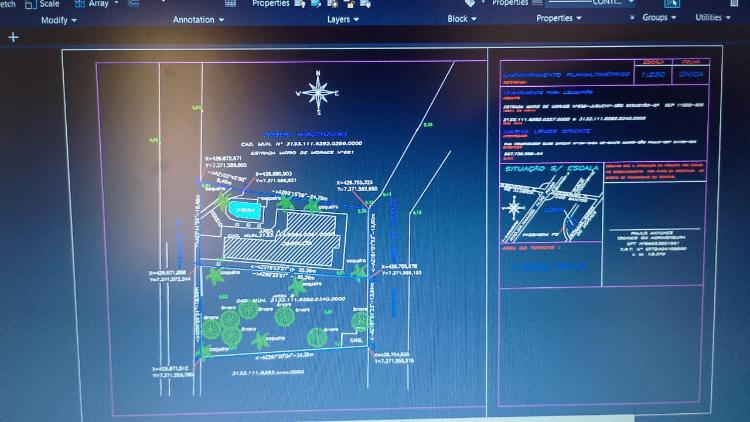750x422 pixels.
Task: Expand the Annotation panel
Action: coord(198,20)
